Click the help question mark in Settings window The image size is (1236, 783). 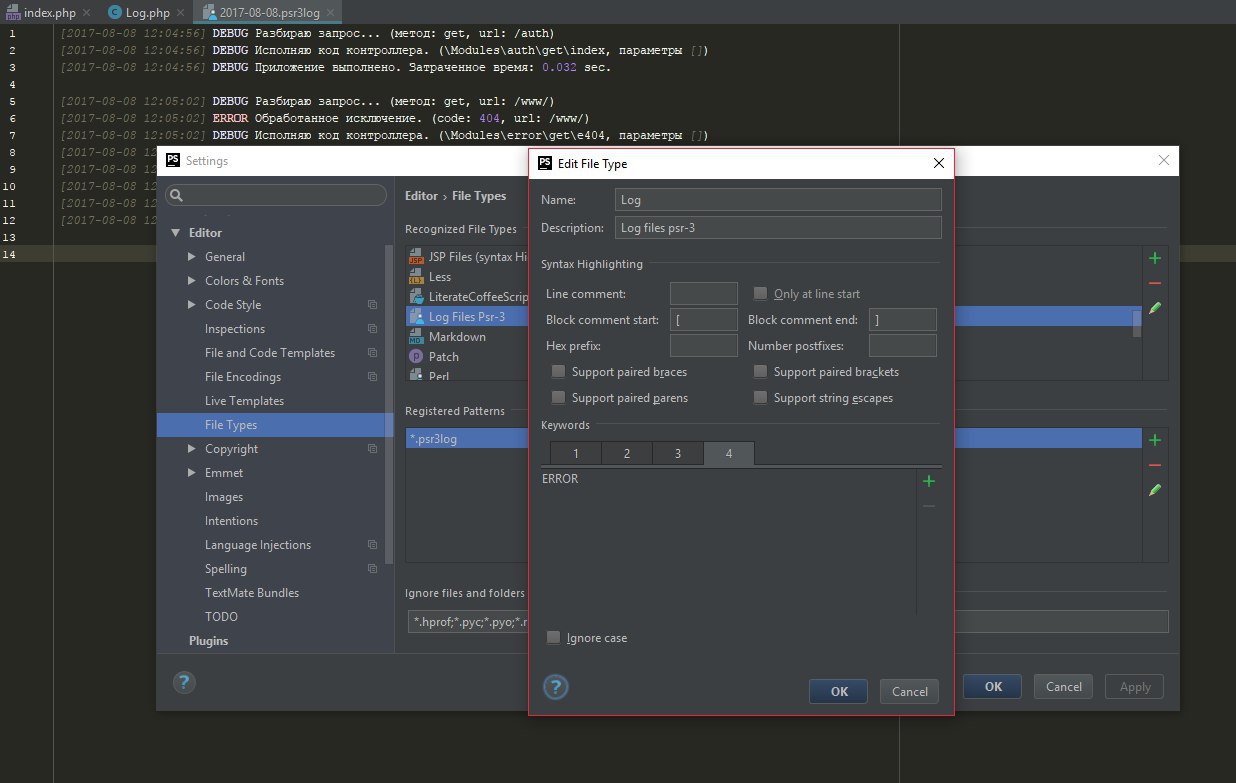[x=184, y=683]
